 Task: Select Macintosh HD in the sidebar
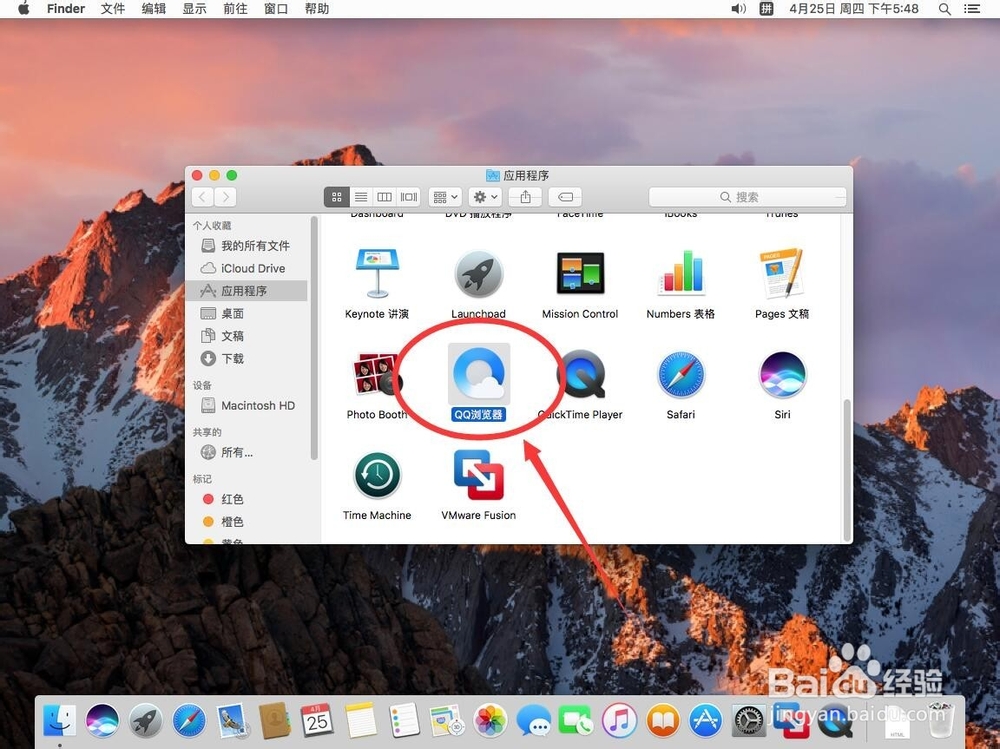247,406
